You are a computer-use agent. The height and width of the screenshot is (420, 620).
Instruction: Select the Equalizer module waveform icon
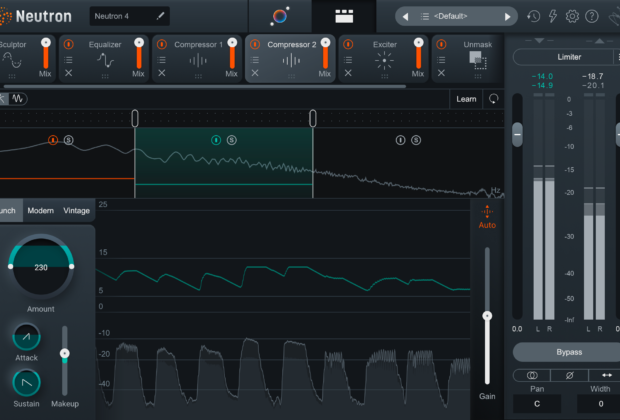coord(105,60)
